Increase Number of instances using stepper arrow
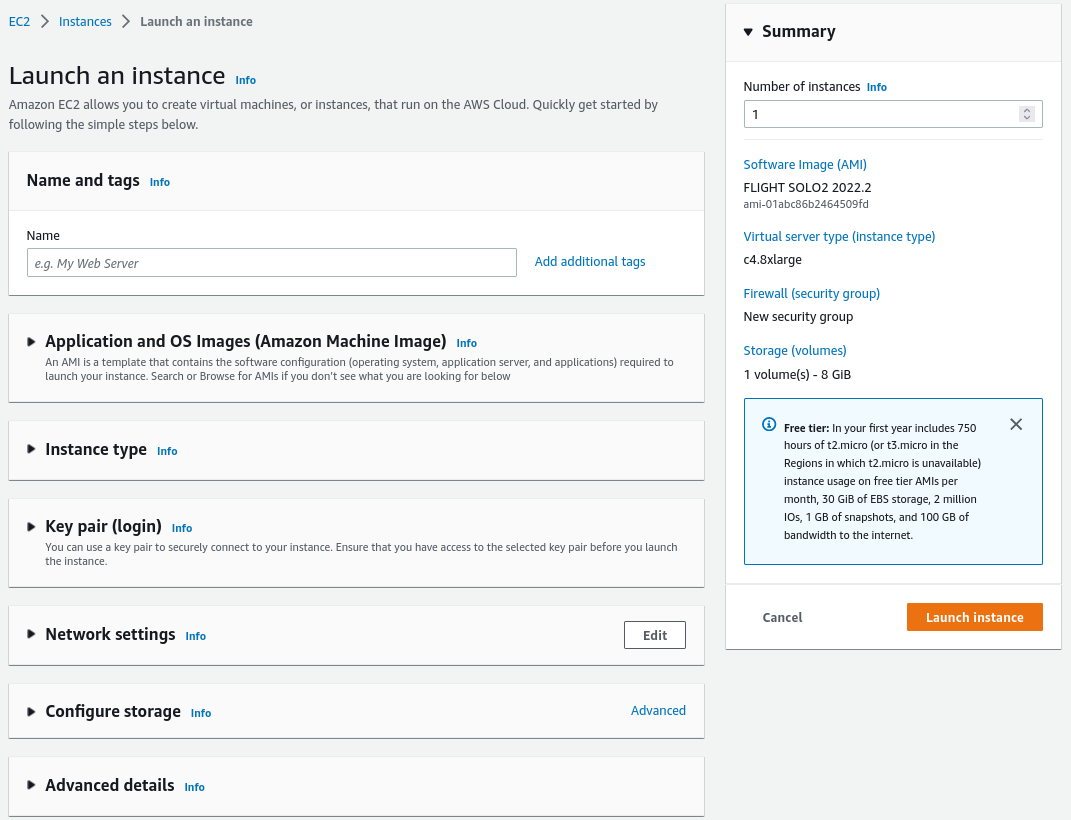The height and width of the screenshot is (820, 1071). pyautogui.click(x=1026, y=109)
